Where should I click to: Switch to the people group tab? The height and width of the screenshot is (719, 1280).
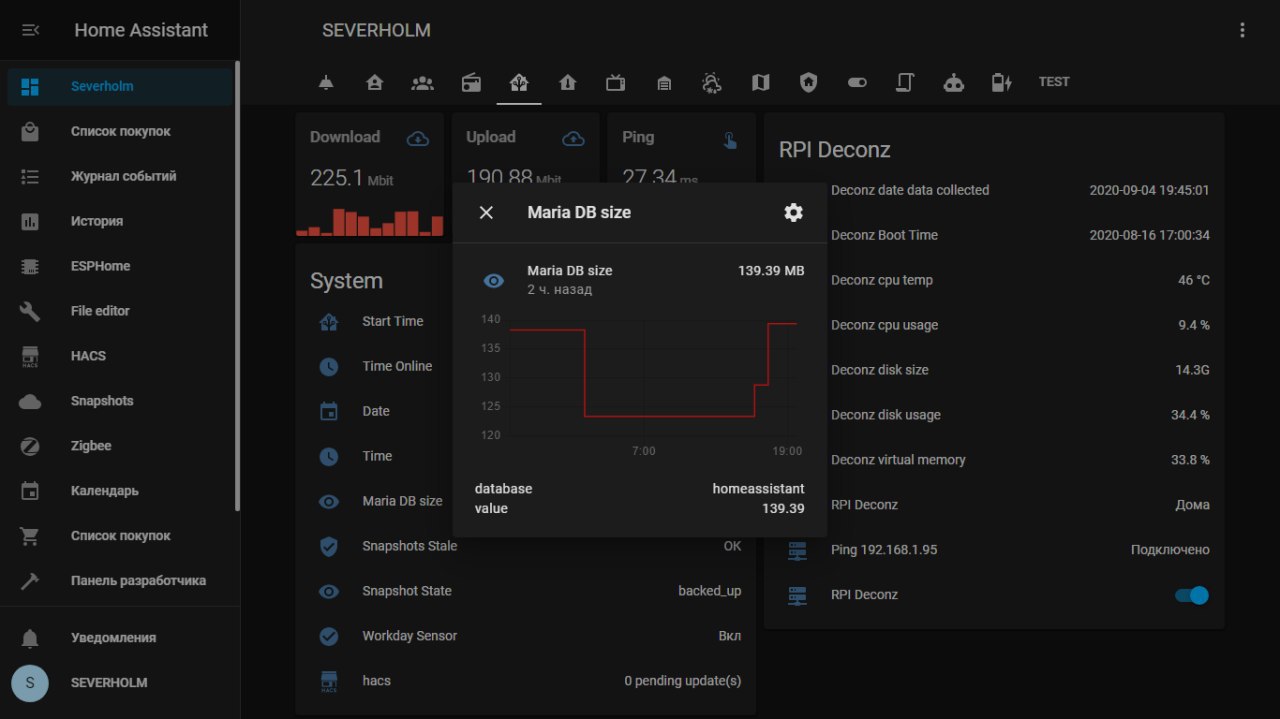pyautogui.click(x=423, y=82)
